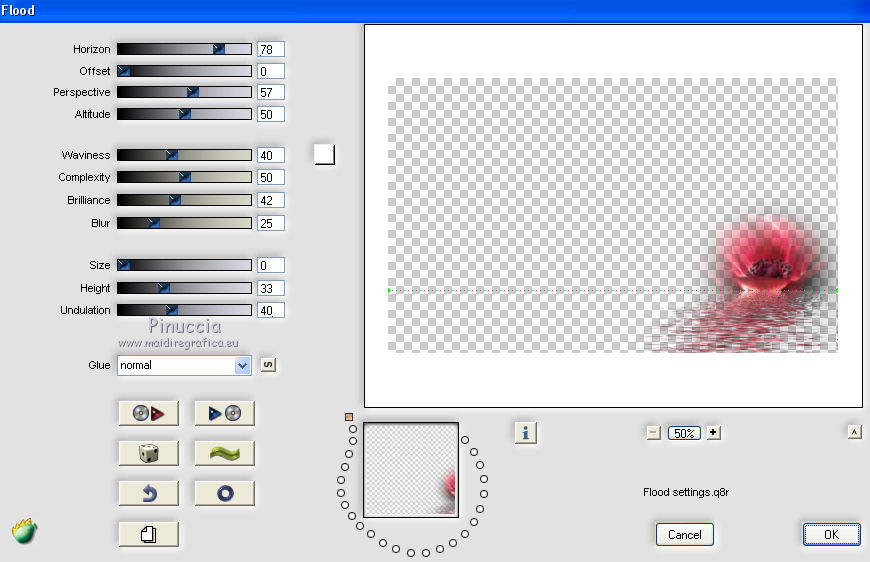This screenshot has width=870, height=562.
Task: Click the Flaming Pear logo icon
Action: click(24, 531)
